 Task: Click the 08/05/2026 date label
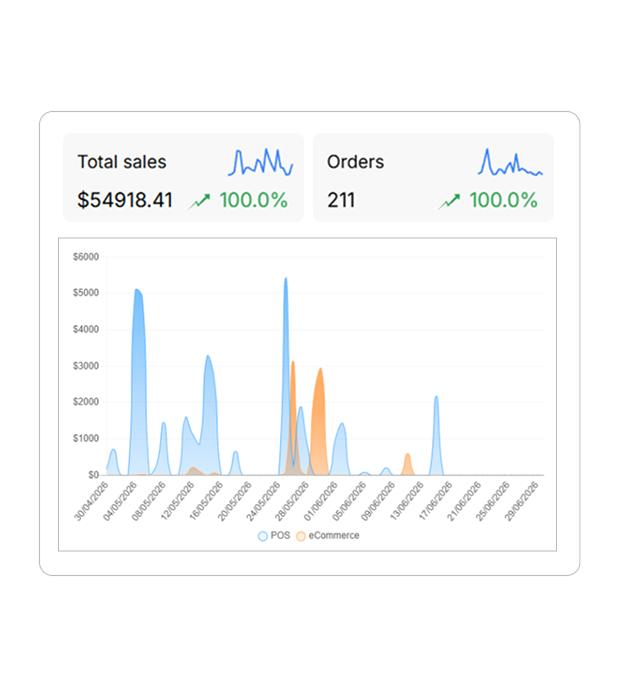(x=149, y=501)
